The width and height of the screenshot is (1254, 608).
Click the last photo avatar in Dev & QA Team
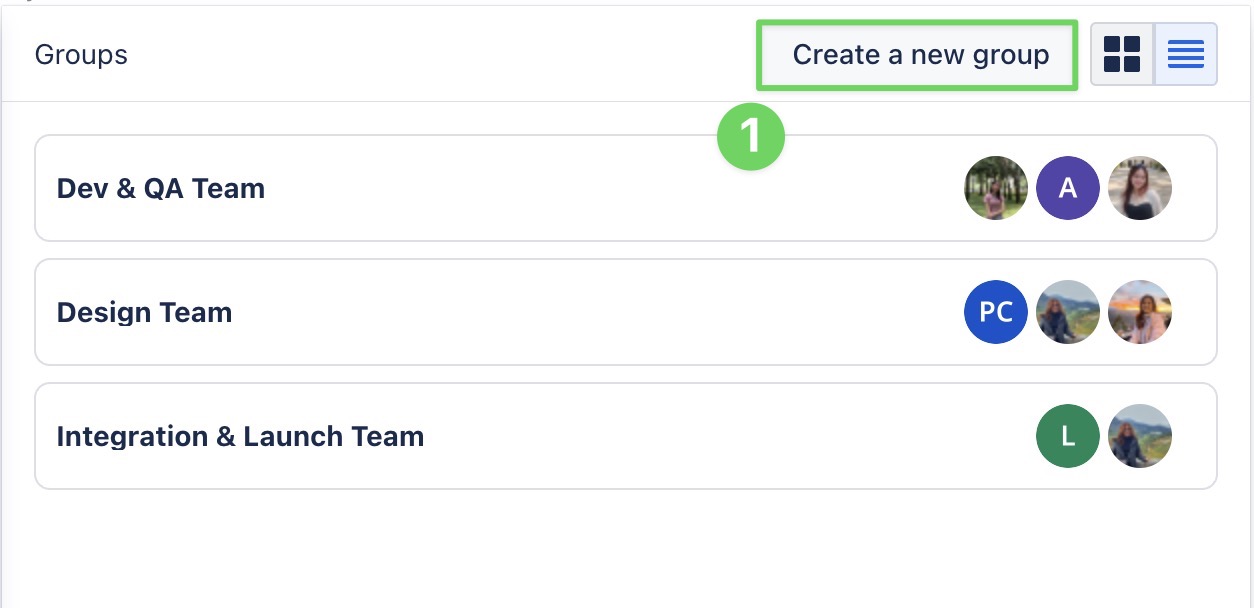point(1140,188)
